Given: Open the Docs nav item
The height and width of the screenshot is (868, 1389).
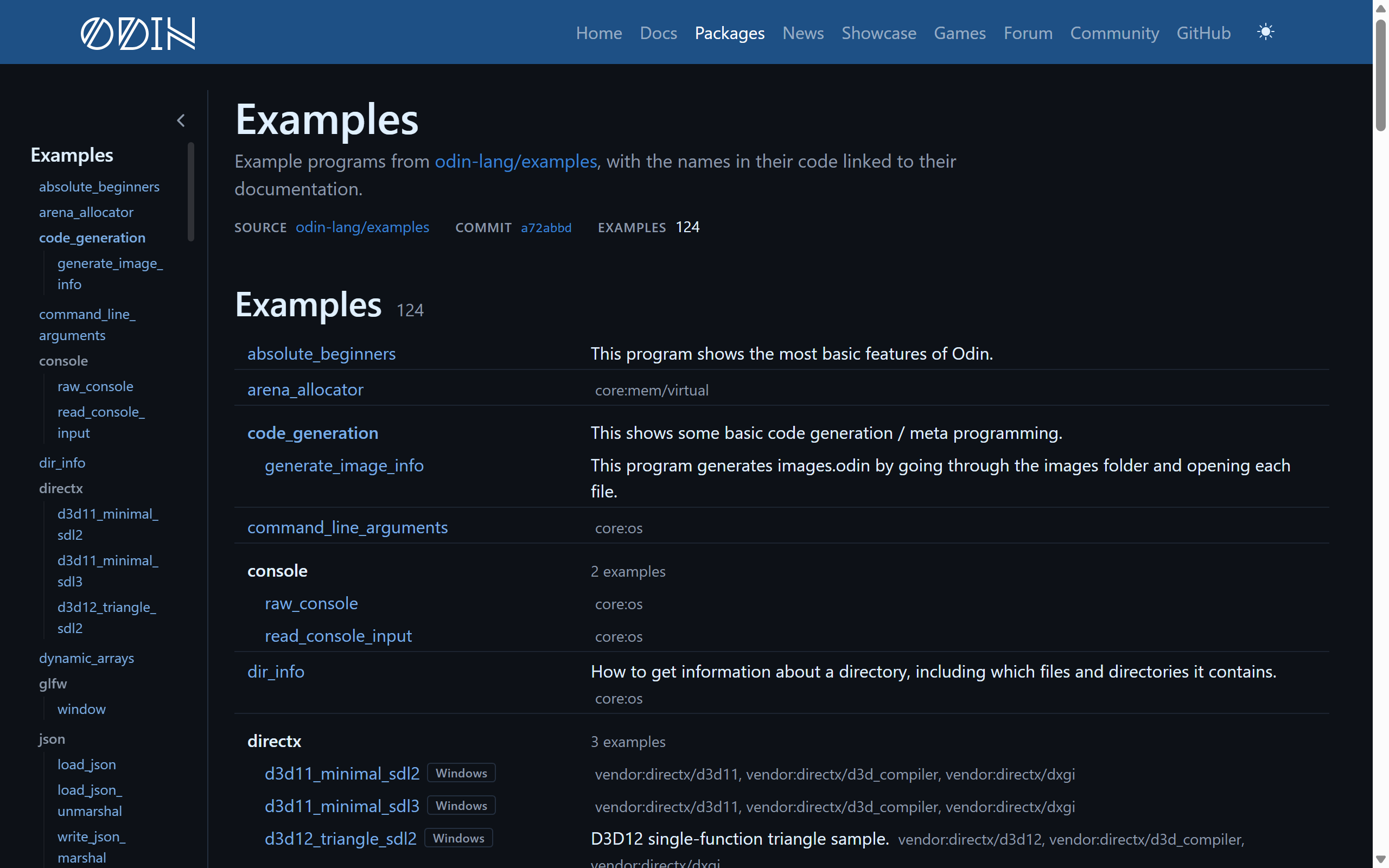Looking at the screenshot, I should coord(658,33).
